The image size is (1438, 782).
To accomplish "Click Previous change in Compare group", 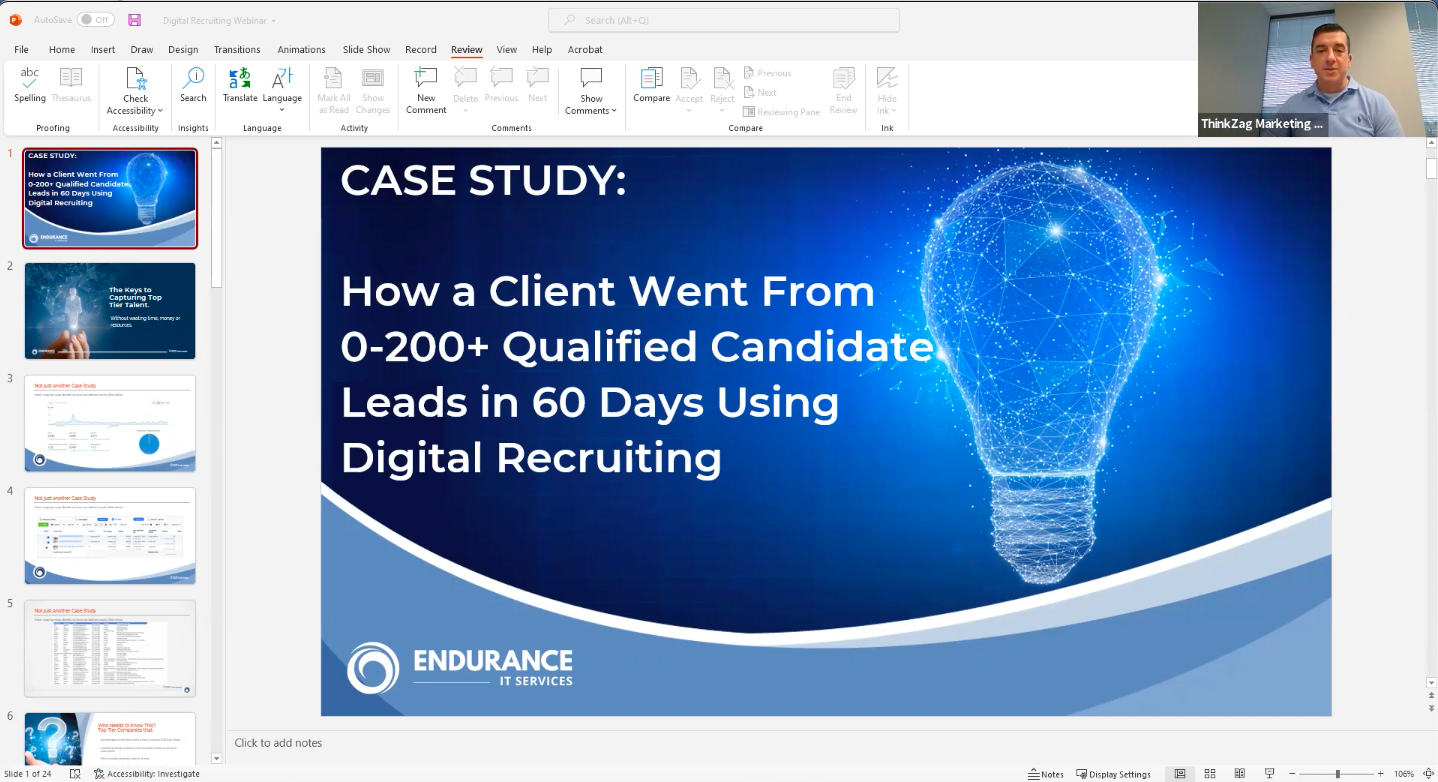I will pos(767,73).
